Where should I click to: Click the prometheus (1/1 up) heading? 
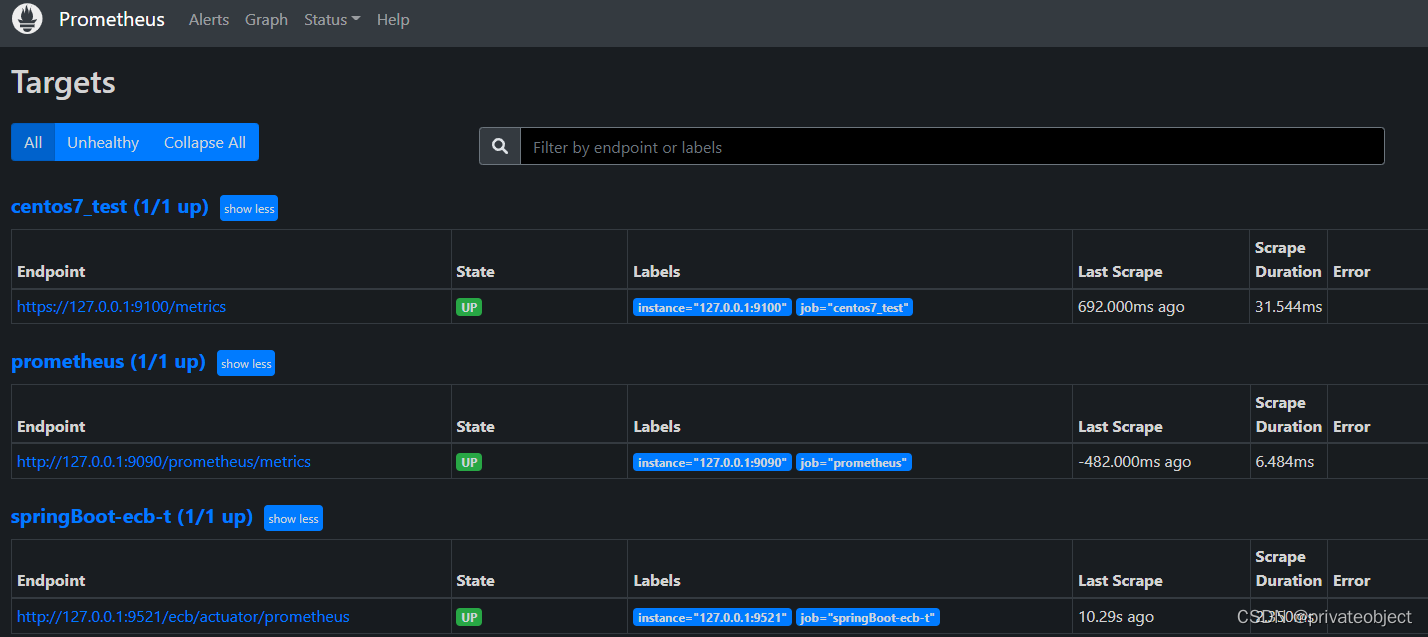tap(108, 362)
